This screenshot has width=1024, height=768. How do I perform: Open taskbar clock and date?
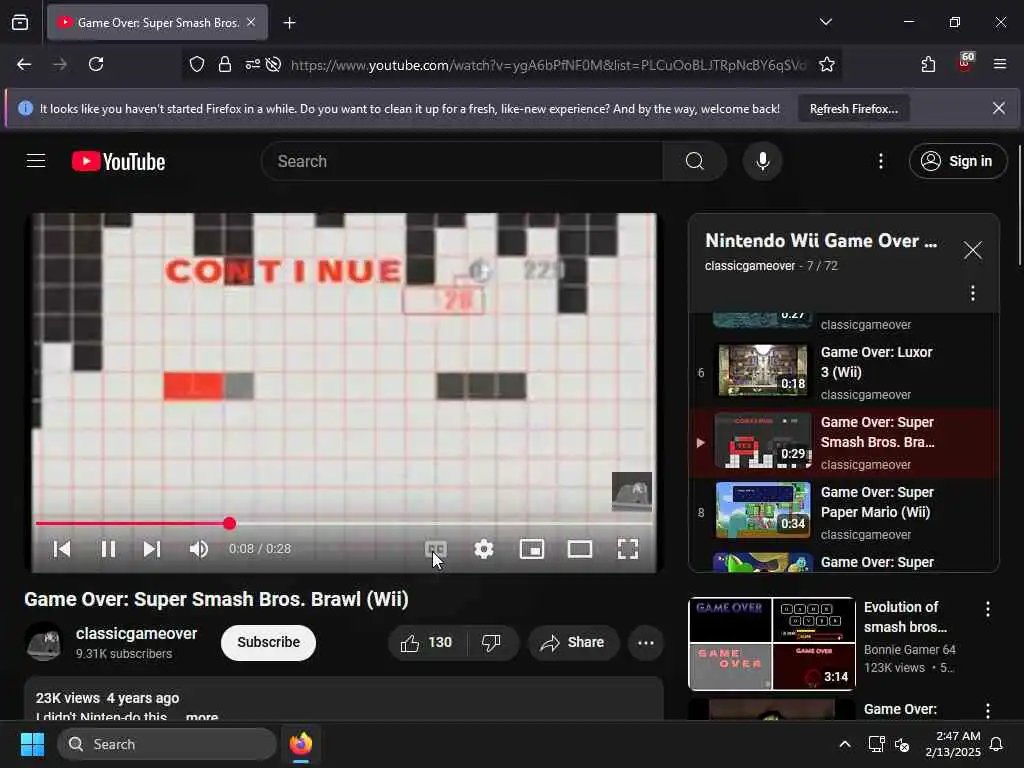[952, 744]
